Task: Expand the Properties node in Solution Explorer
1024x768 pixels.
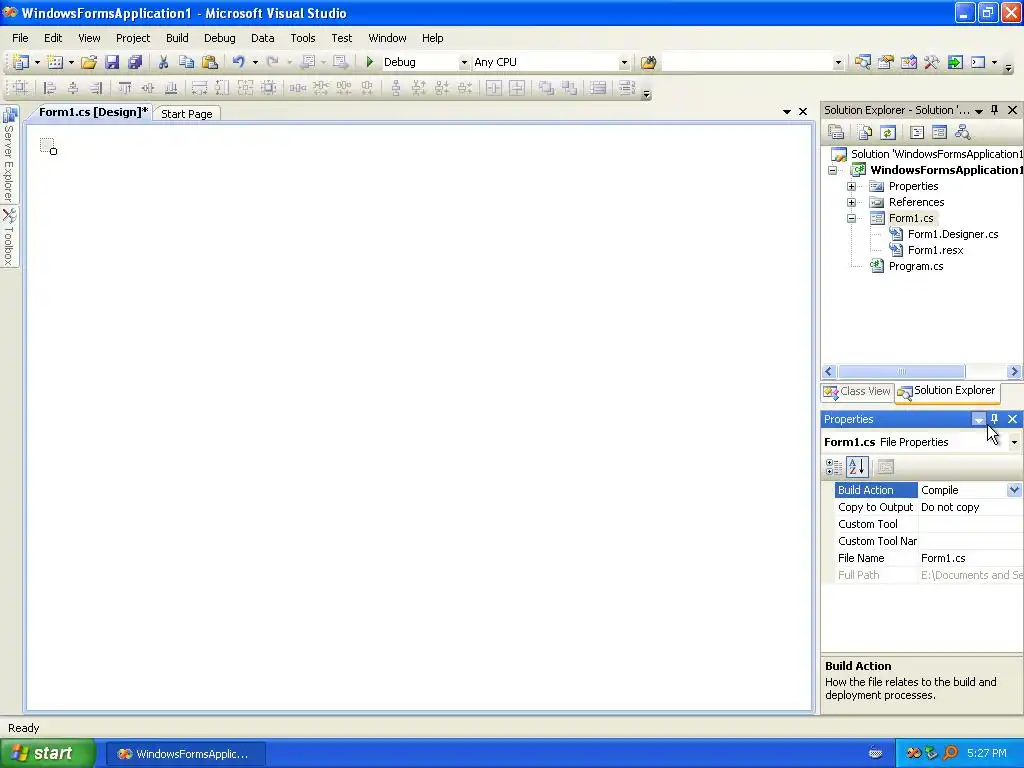Action: [x=852, y=186]
